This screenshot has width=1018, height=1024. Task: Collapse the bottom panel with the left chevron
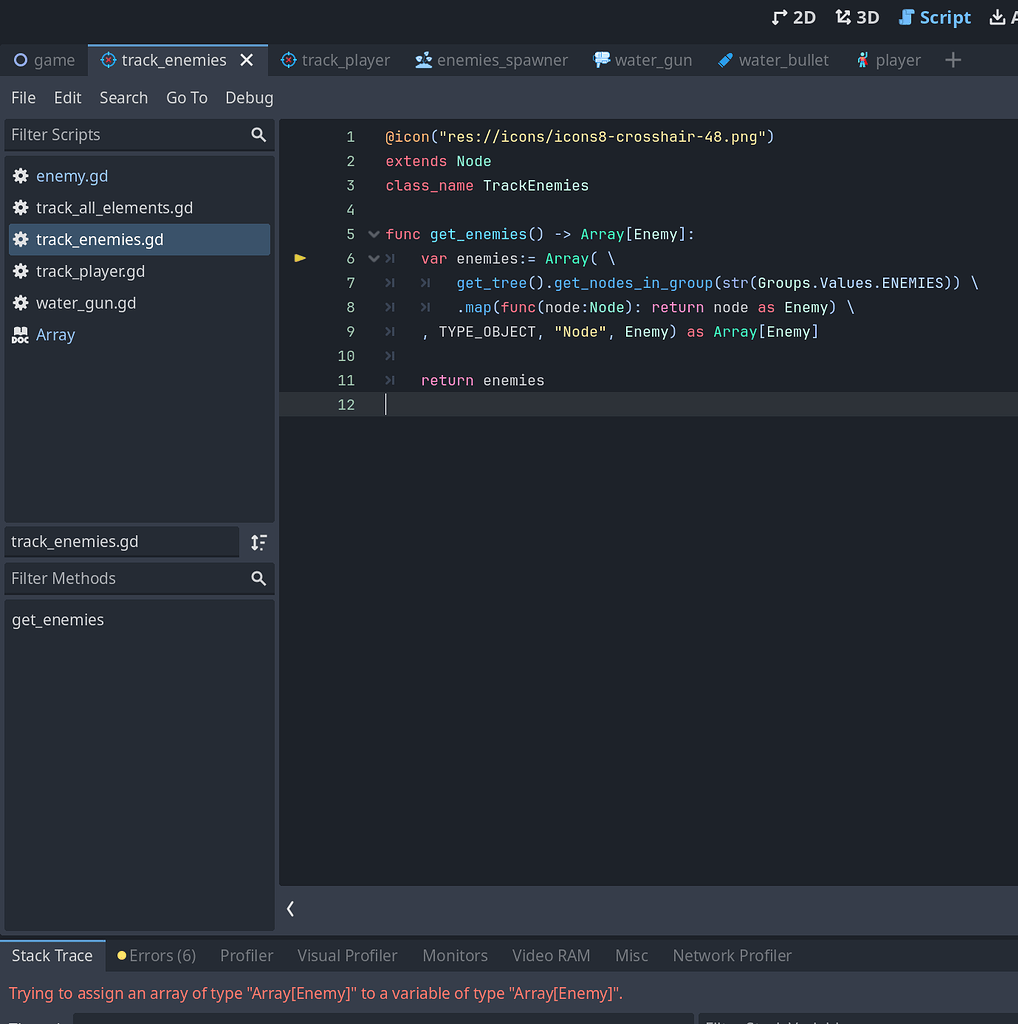pyautogui.click(x=290, y=908)
